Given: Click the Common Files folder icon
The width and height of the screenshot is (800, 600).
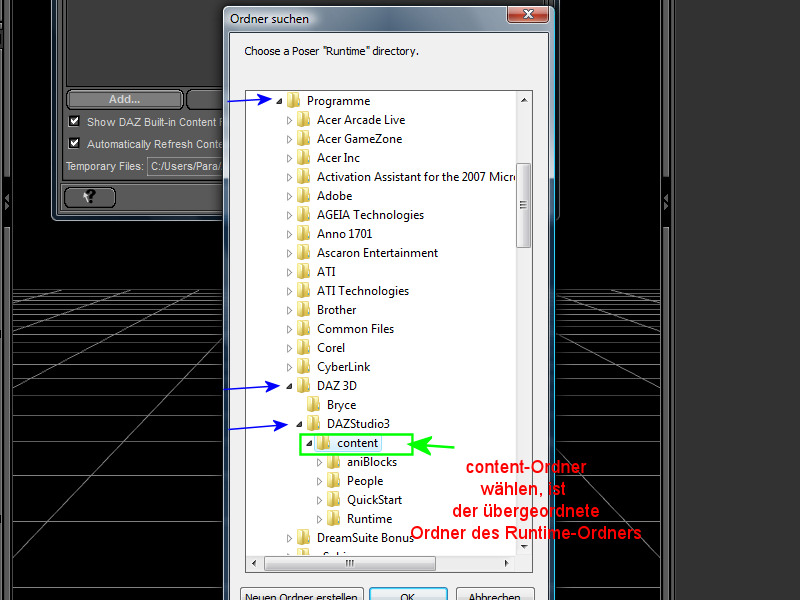Looking at the screenshot, I should coord(304,329).
